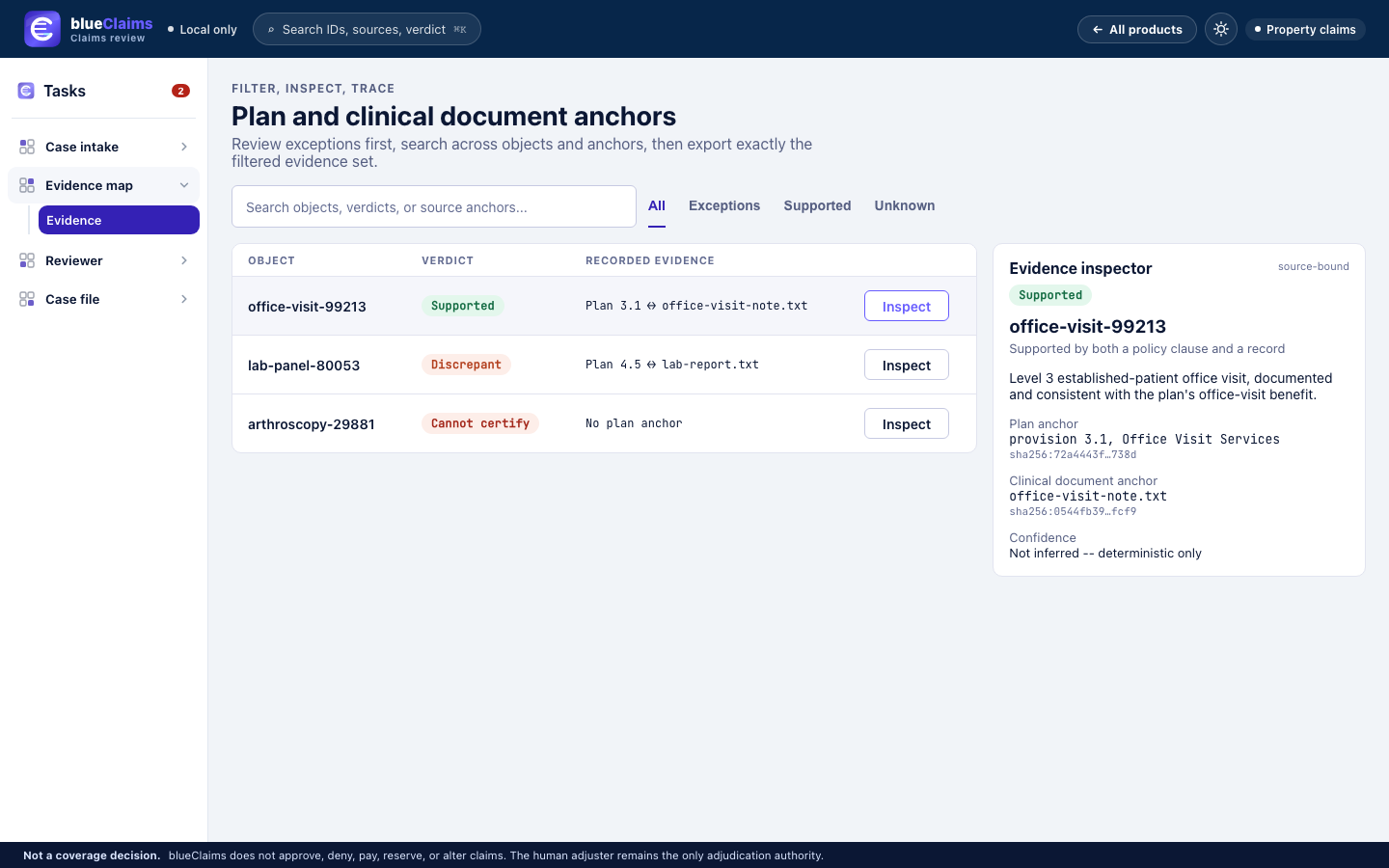Expand the Case intake chevron

(184, 147)
